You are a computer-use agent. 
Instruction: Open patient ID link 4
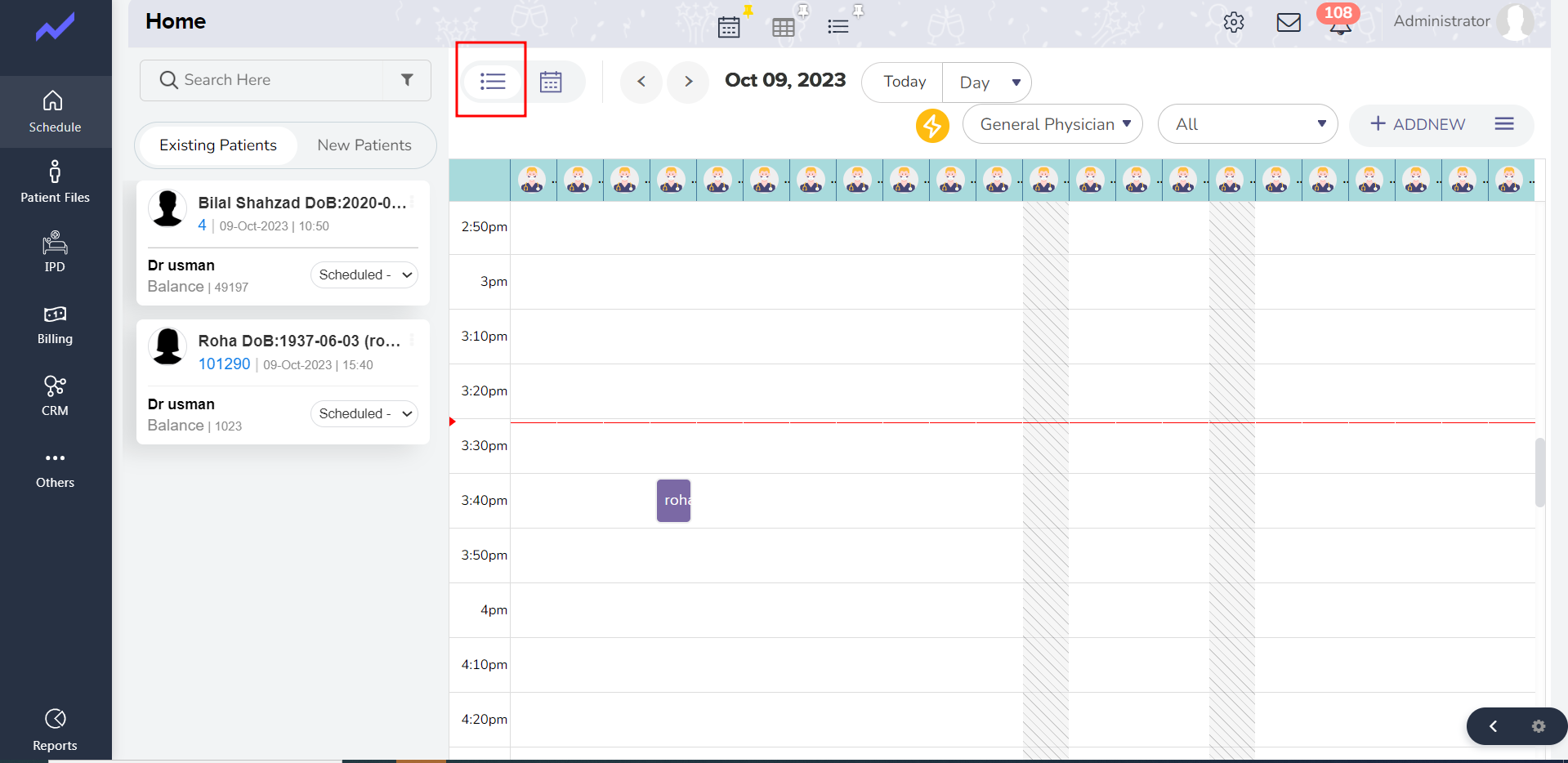pyautogui.click(x=202, y=225)
